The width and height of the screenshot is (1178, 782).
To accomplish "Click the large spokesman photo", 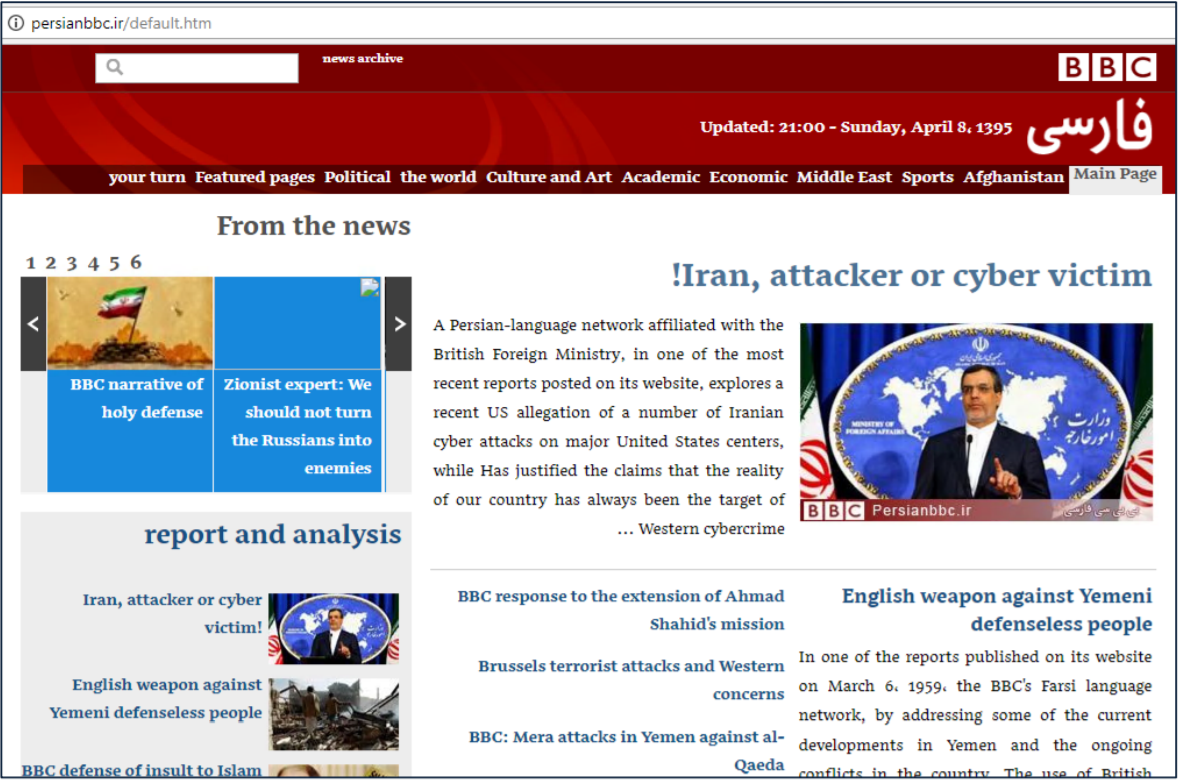I will 976,422.
